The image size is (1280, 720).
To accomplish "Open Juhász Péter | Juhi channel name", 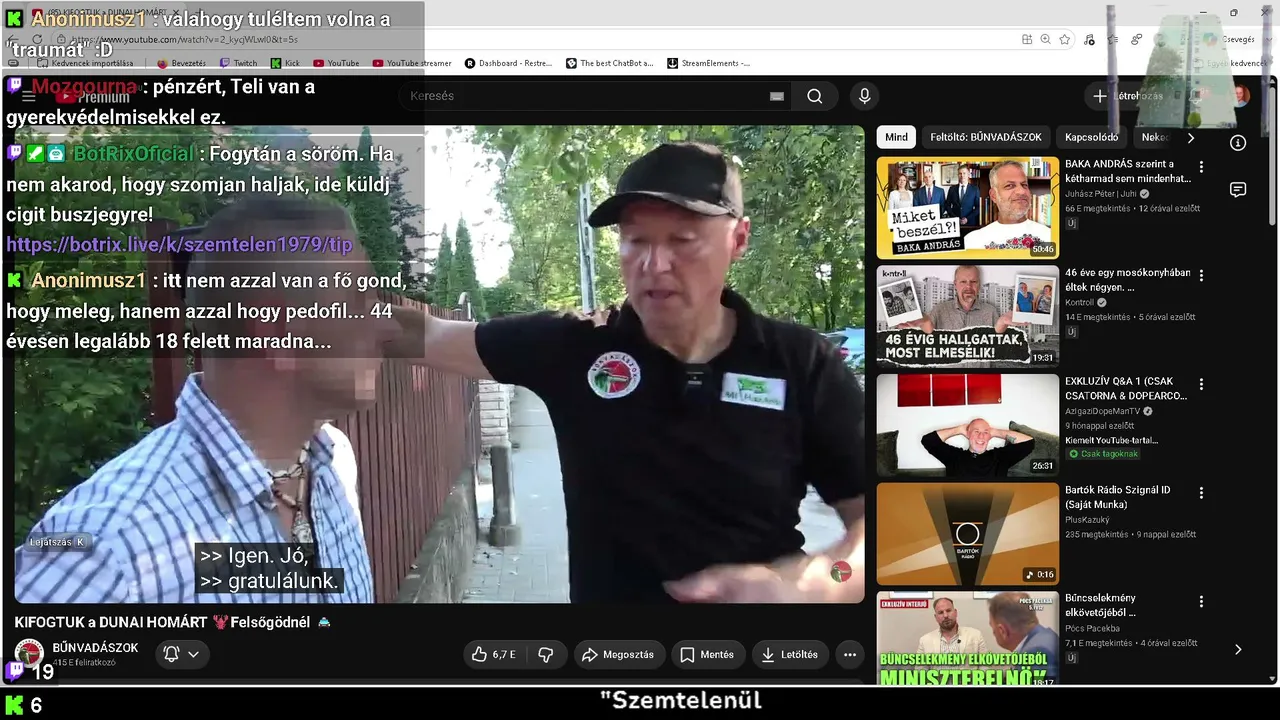I will (1100, 194).
